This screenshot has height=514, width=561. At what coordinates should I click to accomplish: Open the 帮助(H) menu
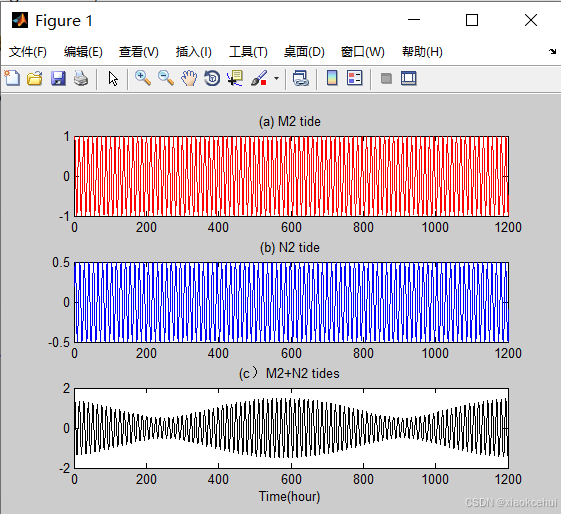[422, 52]
